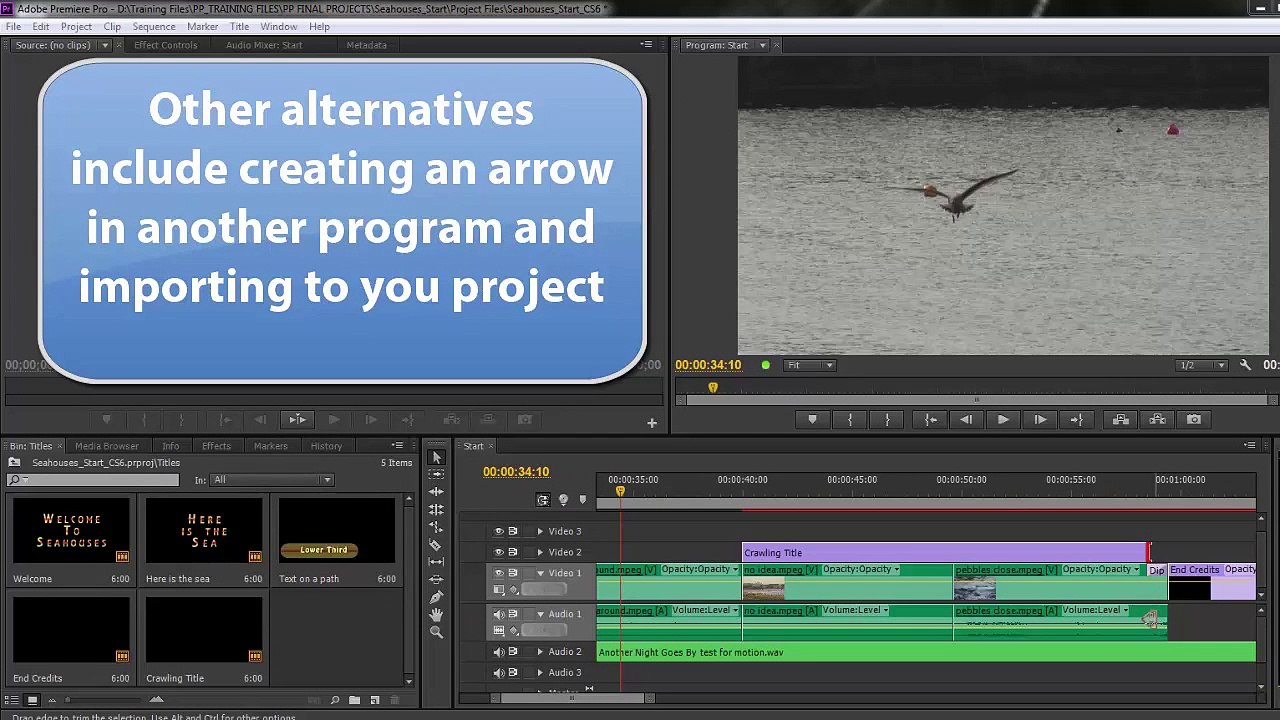The image size is (1280, 720).
Task: Mute Audio 2 track speaker
Action: click(499, 652)
